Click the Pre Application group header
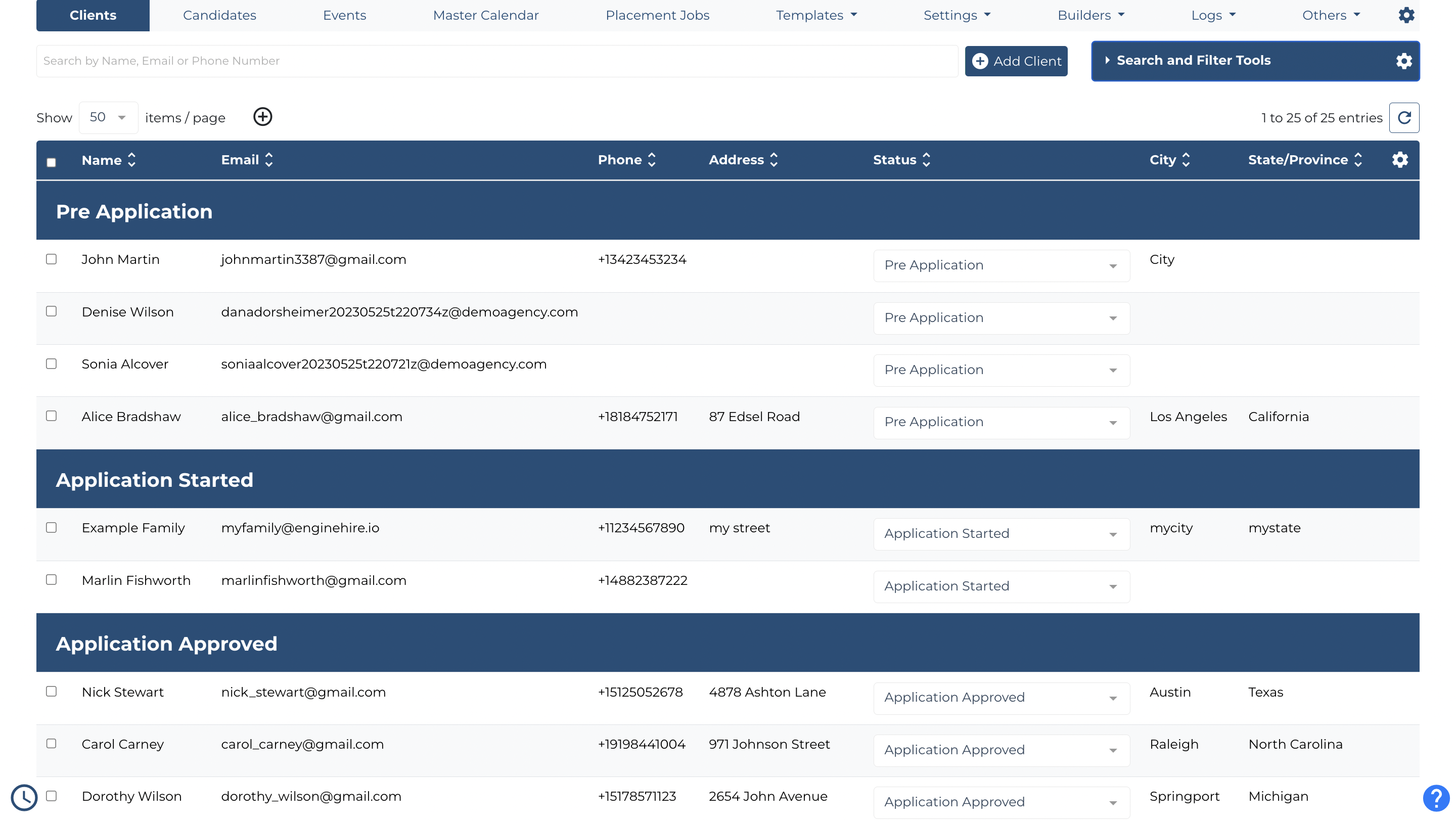1456x823 pixels. [x=727, y=211]
